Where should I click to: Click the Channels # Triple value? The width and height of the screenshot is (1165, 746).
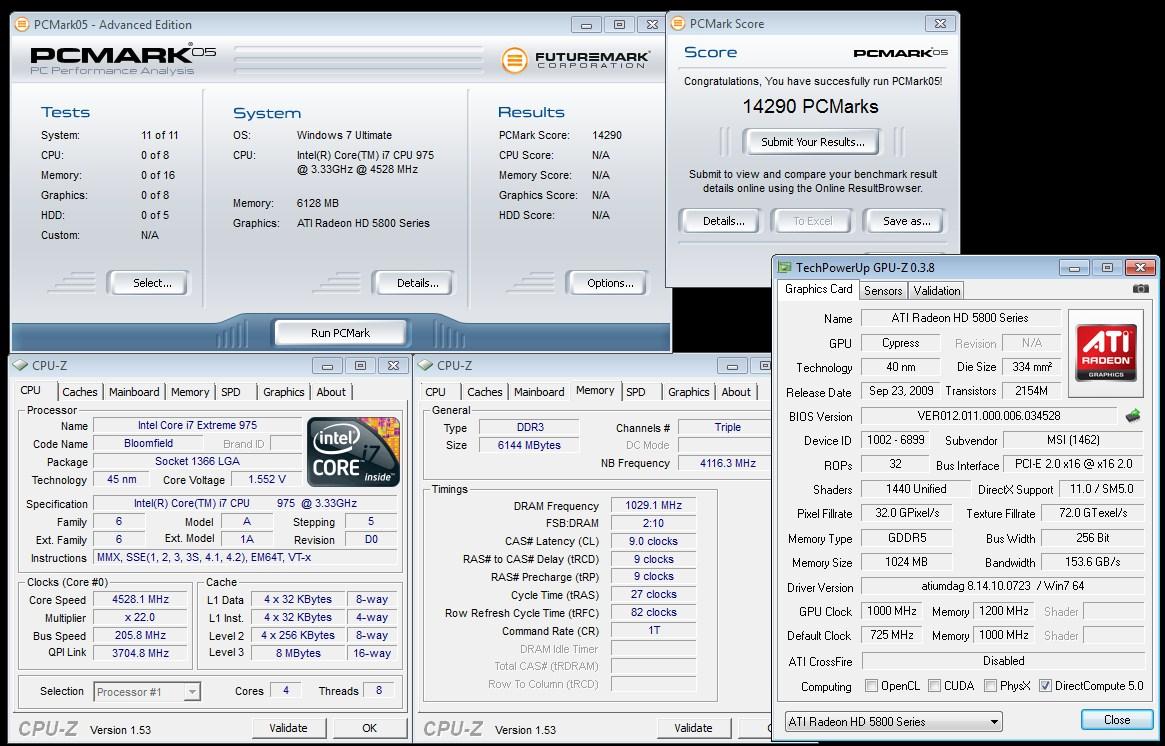click(727, 427)
